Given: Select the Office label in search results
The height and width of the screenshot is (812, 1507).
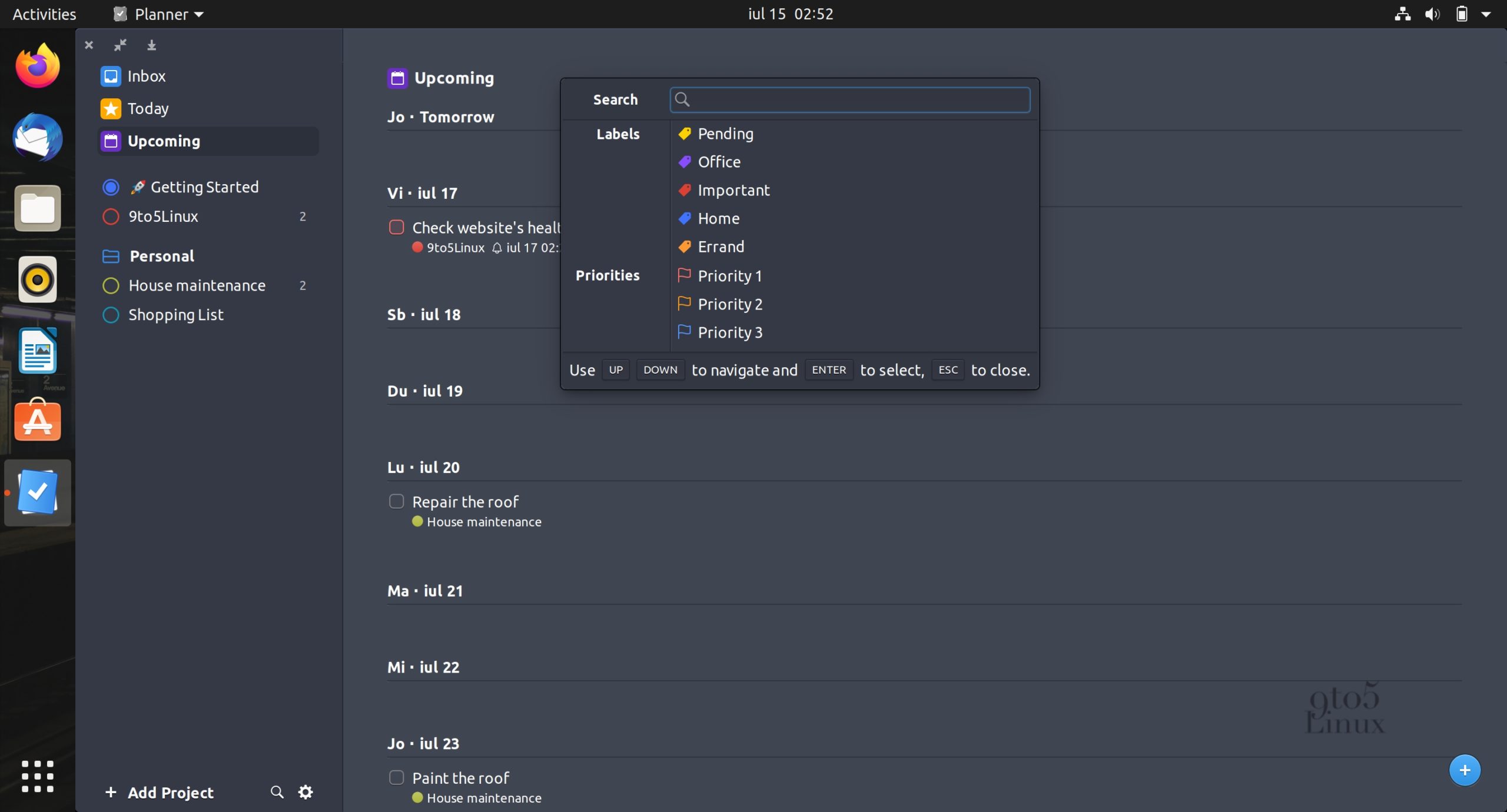Looking at the screenshot, I should click(719, 162).
